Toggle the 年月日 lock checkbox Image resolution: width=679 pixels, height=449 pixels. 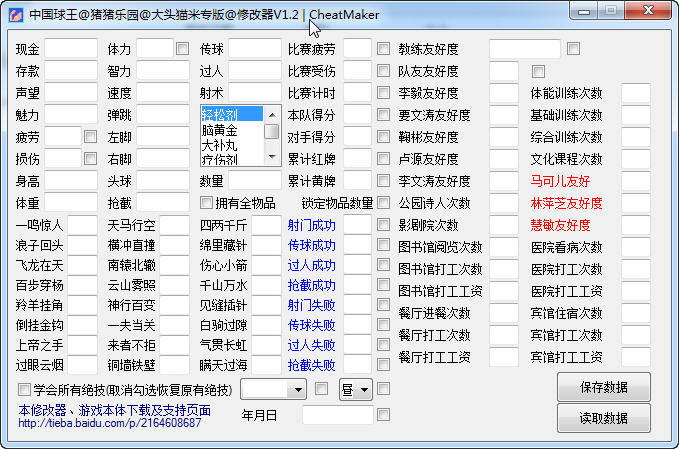point(383,415)
